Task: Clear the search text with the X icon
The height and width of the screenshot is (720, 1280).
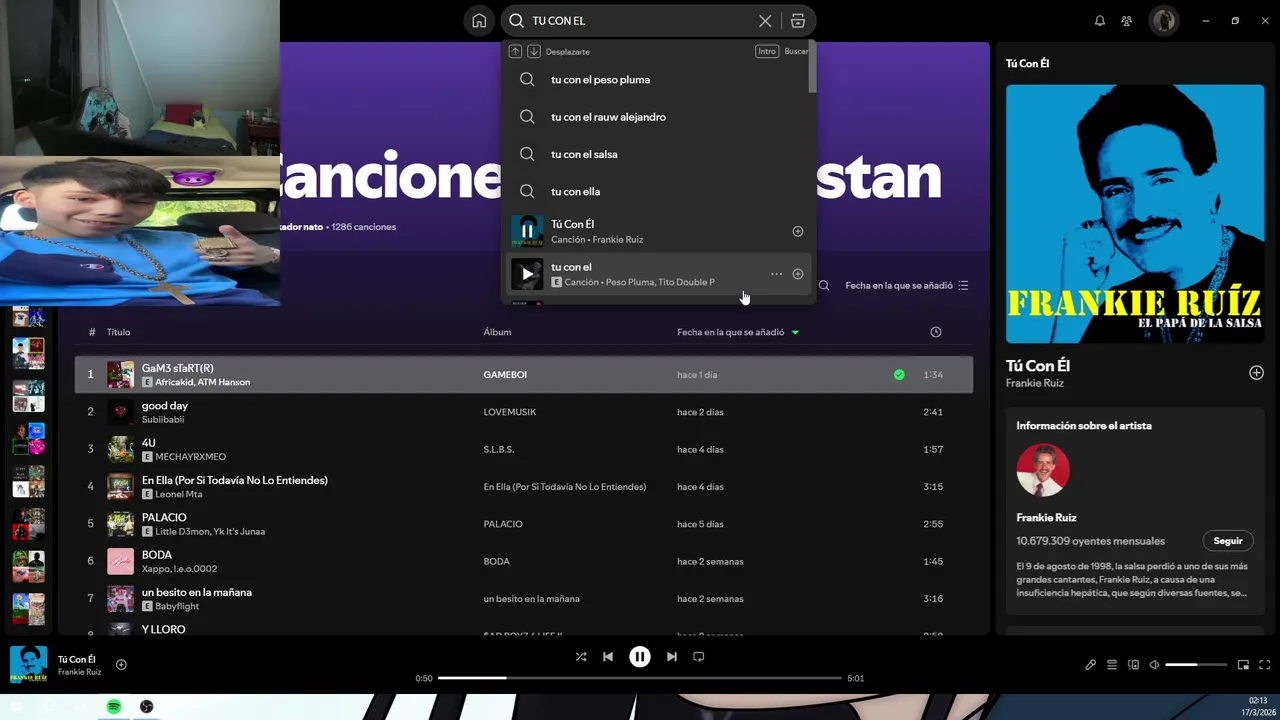Action: [765, 21]
